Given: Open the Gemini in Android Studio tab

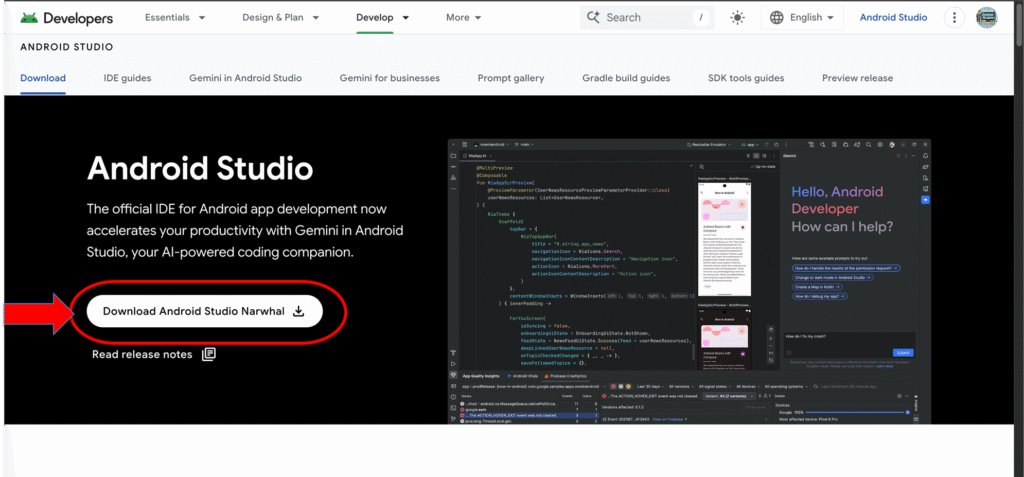Looking at the screenshot, I should coord(245,78).
